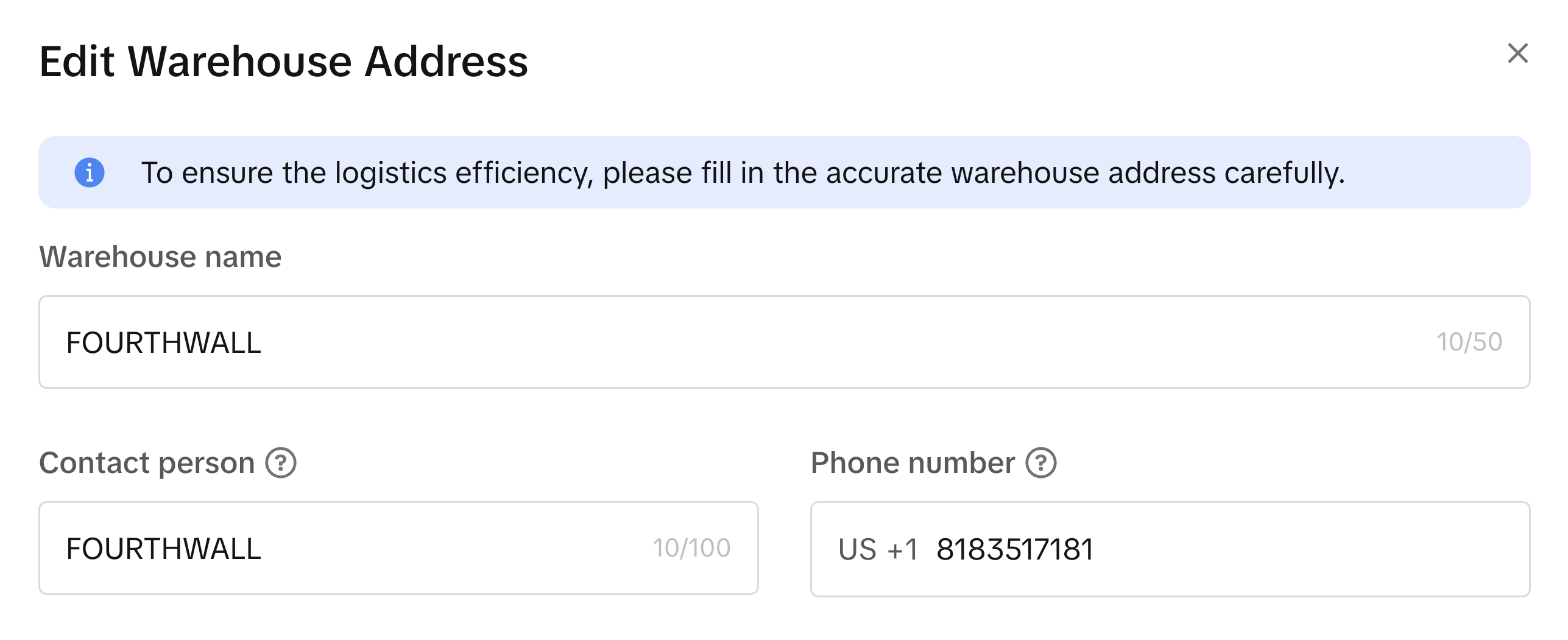This screenshot has width=1568, height=640.
Task: Click the "Contact person" field label
Action: click(x=147, y=463)
